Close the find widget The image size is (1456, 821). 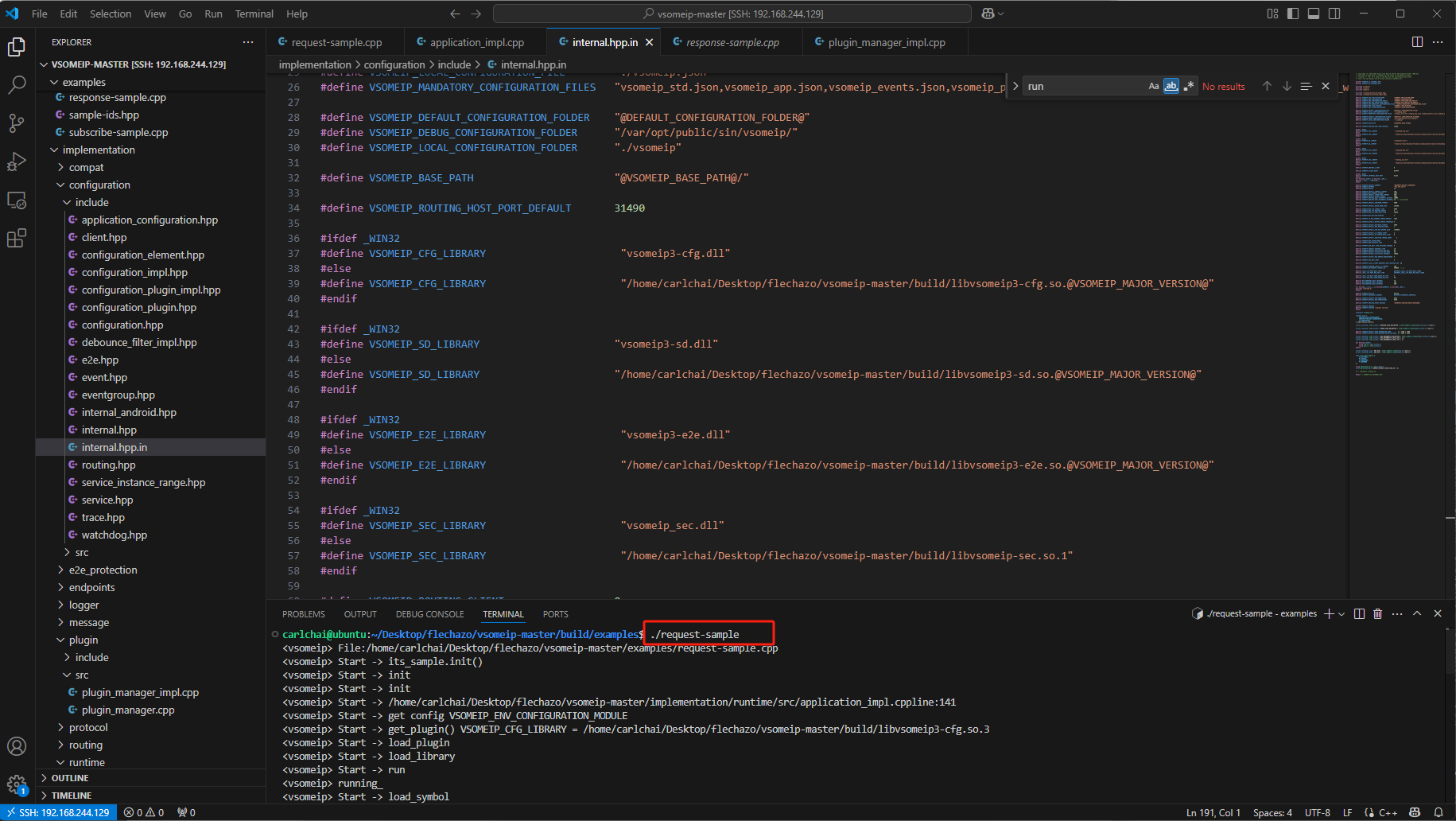pyautogui.click(x=1326, y=86)
